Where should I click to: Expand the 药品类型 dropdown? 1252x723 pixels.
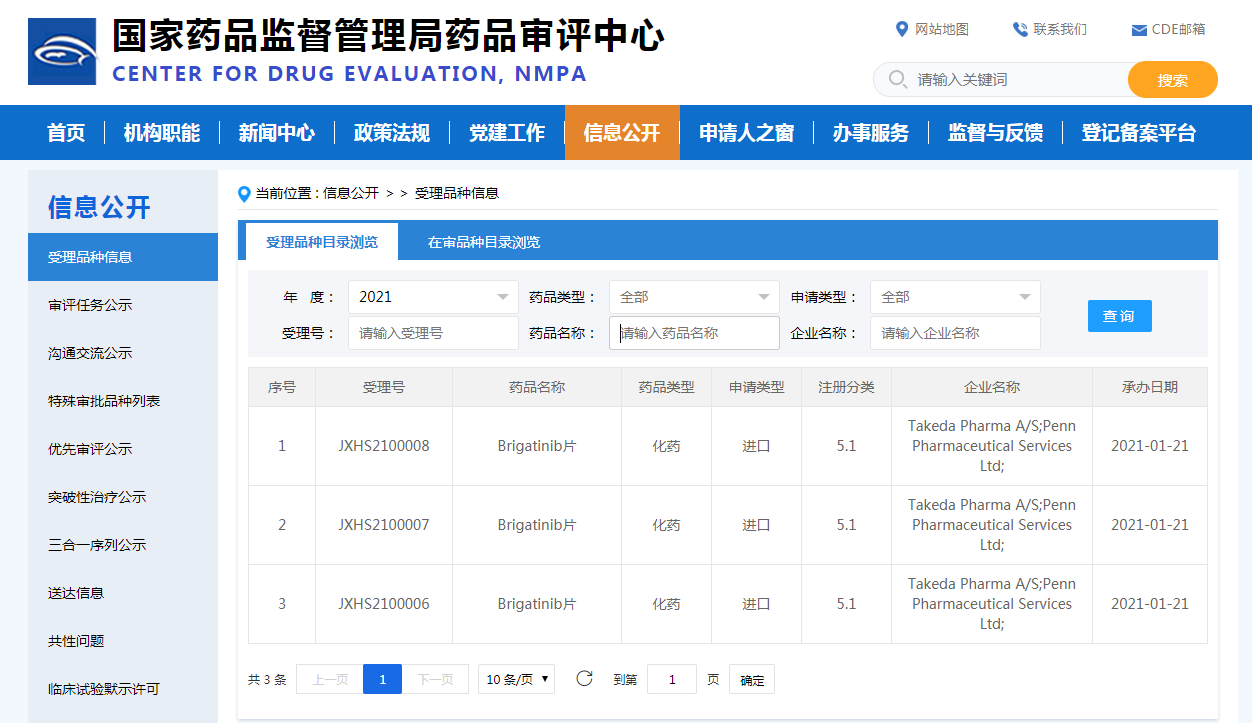(x=694, y=297)
